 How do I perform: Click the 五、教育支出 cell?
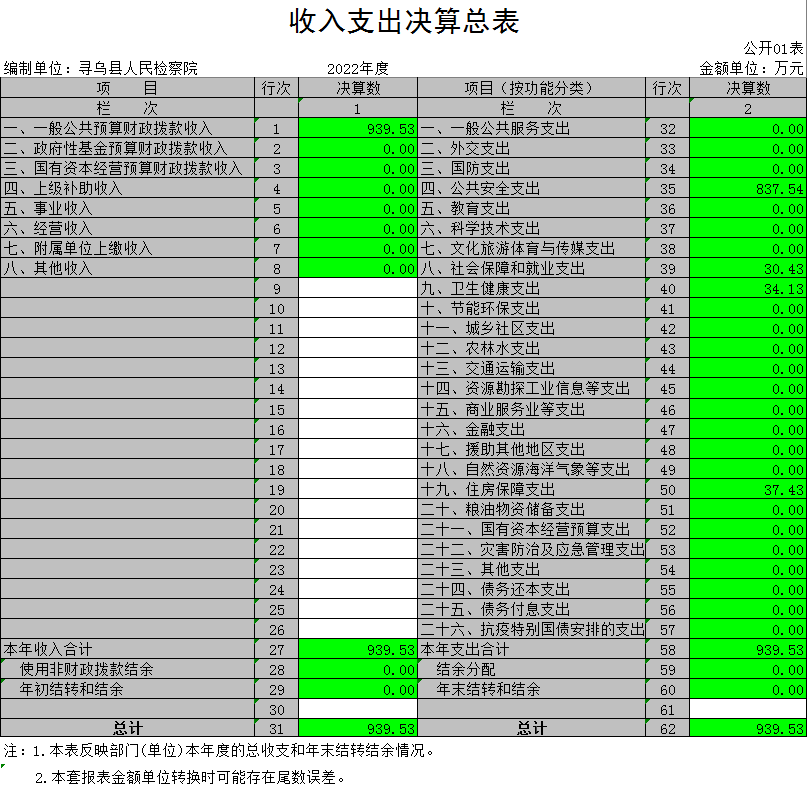pyautogui.click(x=532, y=208)
